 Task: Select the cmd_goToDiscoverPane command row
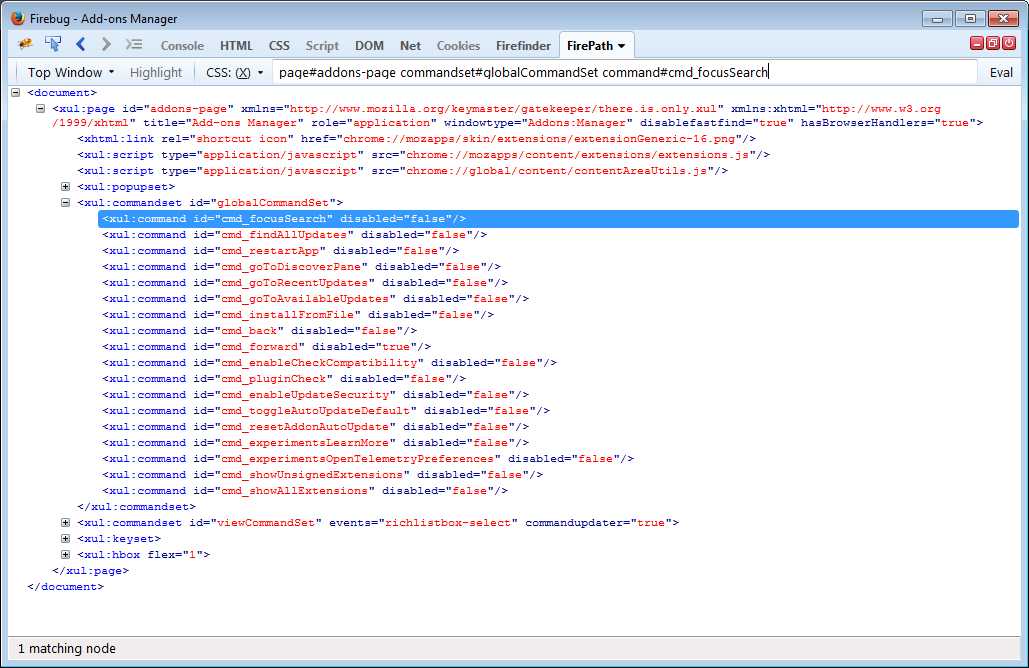(302, 266)
